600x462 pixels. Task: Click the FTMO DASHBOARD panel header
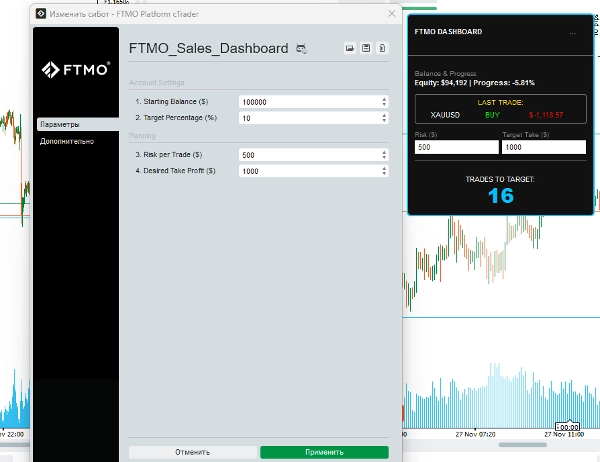click(448, 32)
